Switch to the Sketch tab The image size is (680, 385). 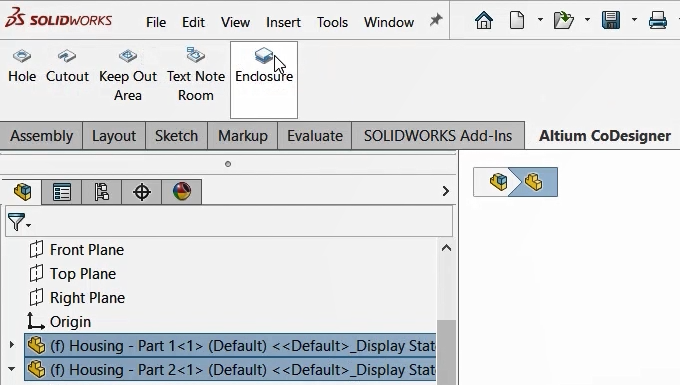[176, 136]
